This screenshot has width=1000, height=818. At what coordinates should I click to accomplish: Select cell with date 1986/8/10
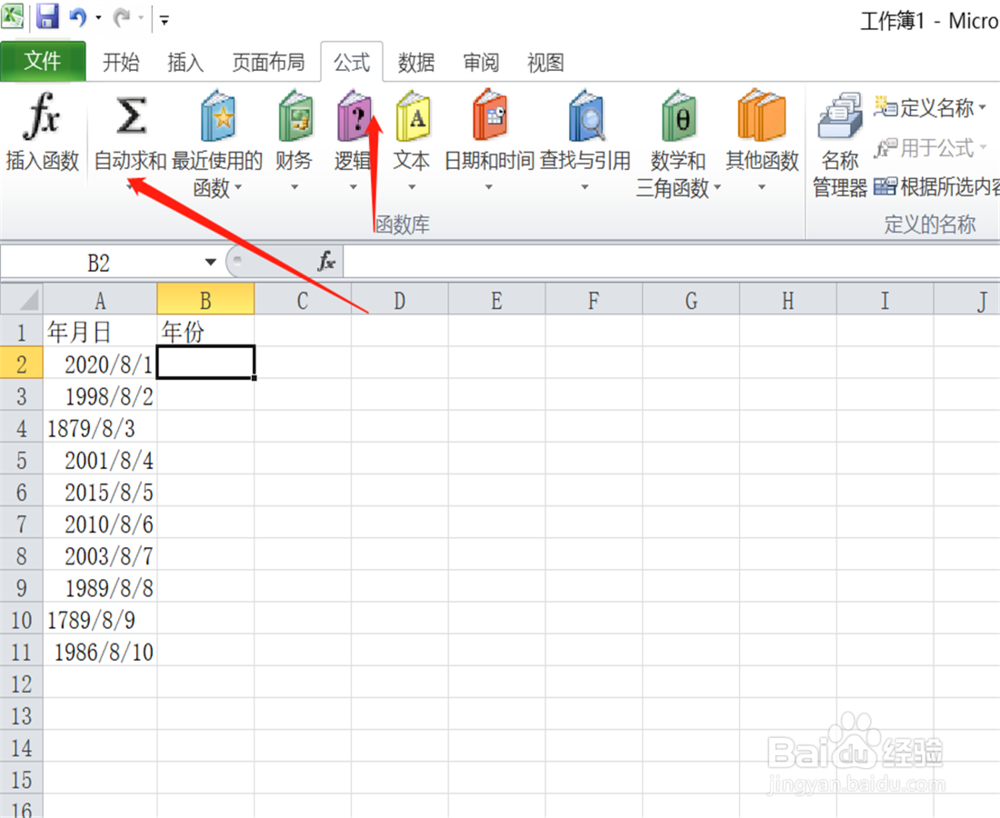[100, 652]
